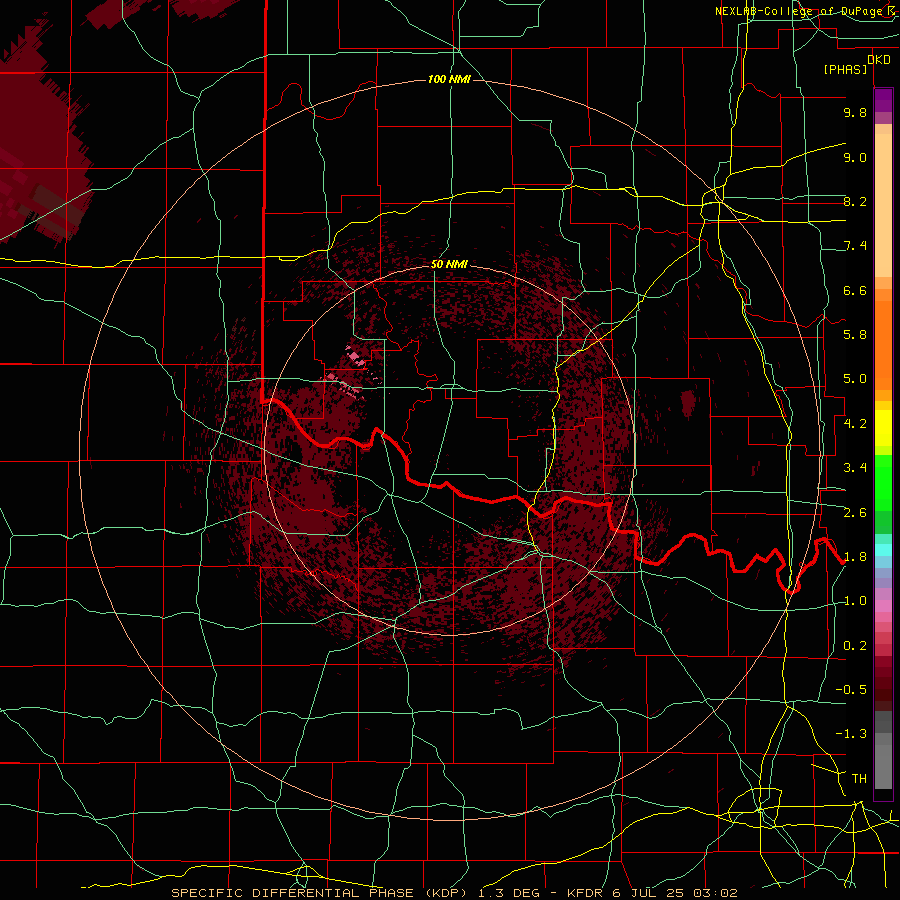The width and height of the screenshot is (900, 900).
Task: Click the 2.6 value on the color scale
Action: click(x=855, y=513)
